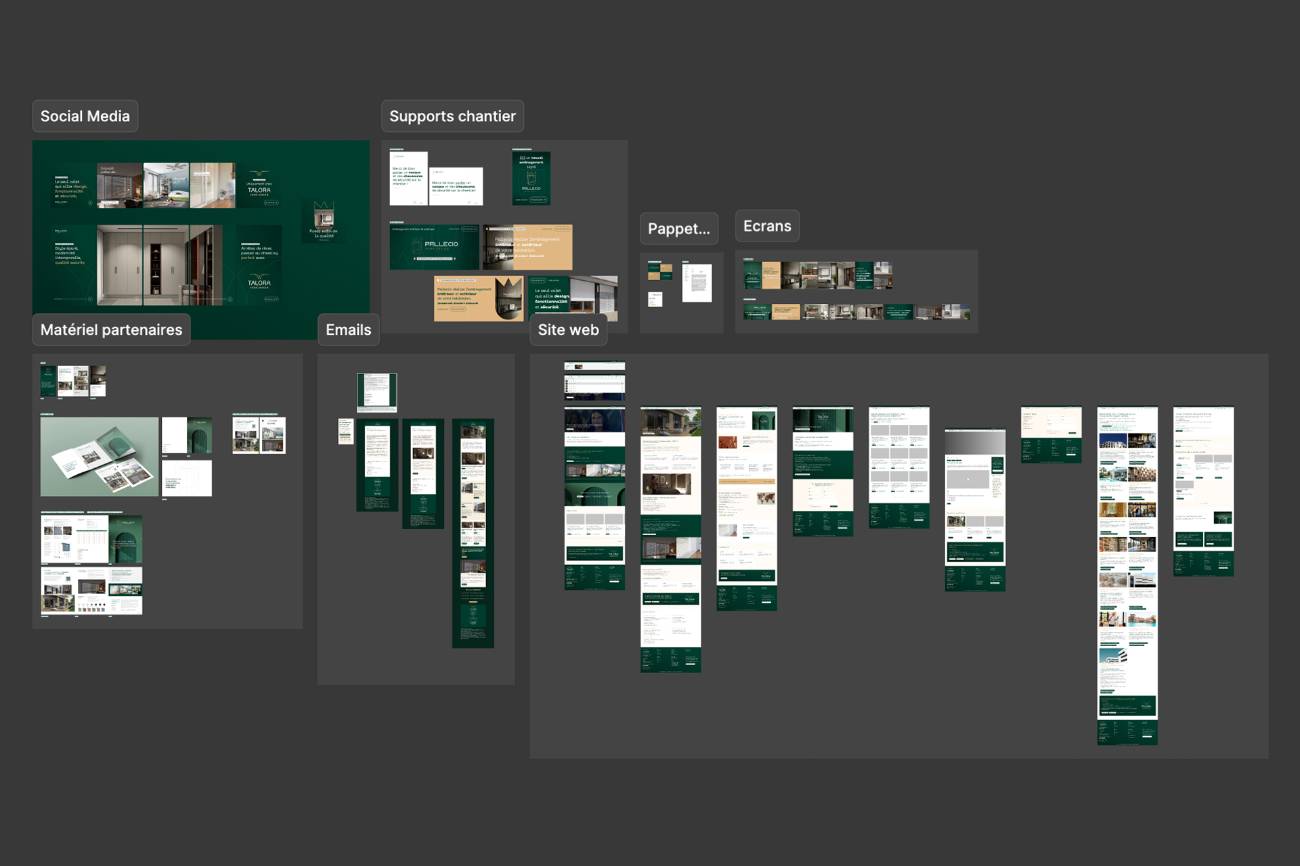Select the Site web section label

[x=568, y=329]
